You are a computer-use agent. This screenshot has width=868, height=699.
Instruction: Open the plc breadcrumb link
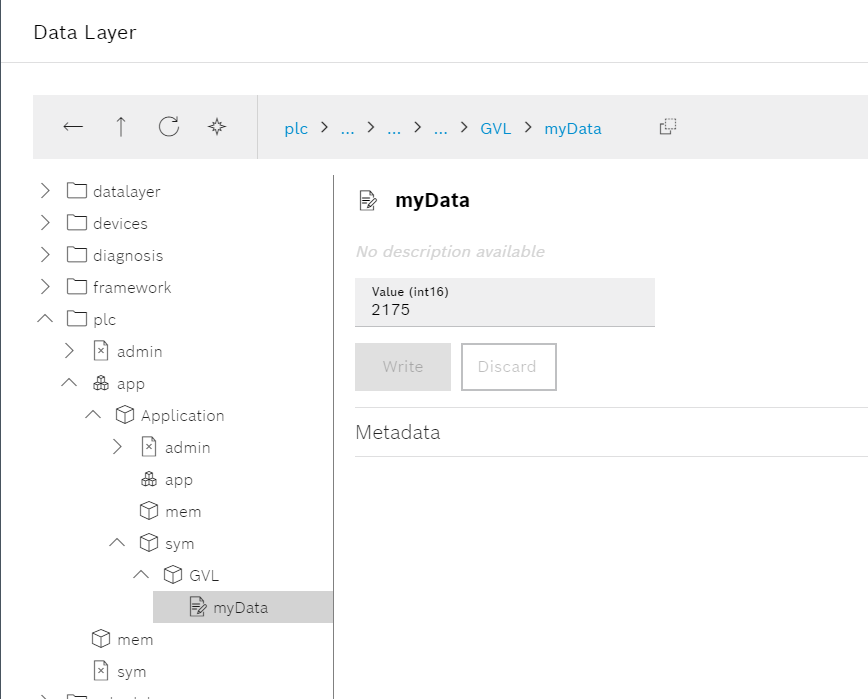(x=296, y=128)
